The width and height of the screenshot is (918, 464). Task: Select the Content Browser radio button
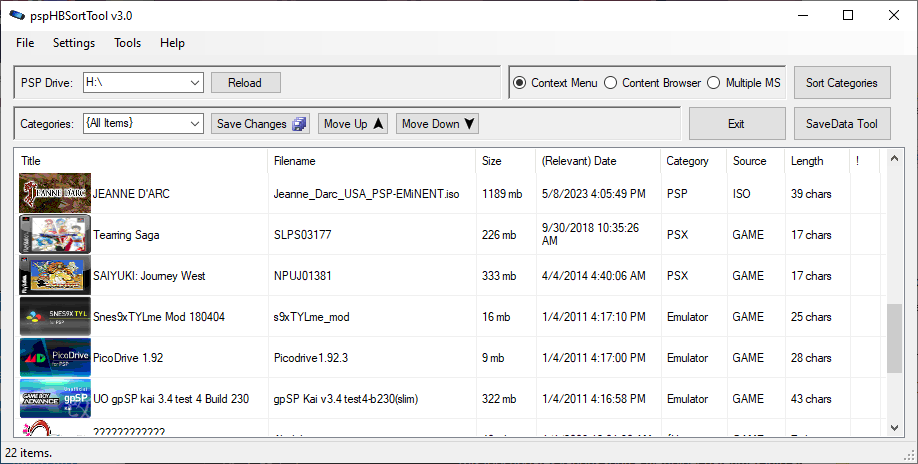[610, 83]
